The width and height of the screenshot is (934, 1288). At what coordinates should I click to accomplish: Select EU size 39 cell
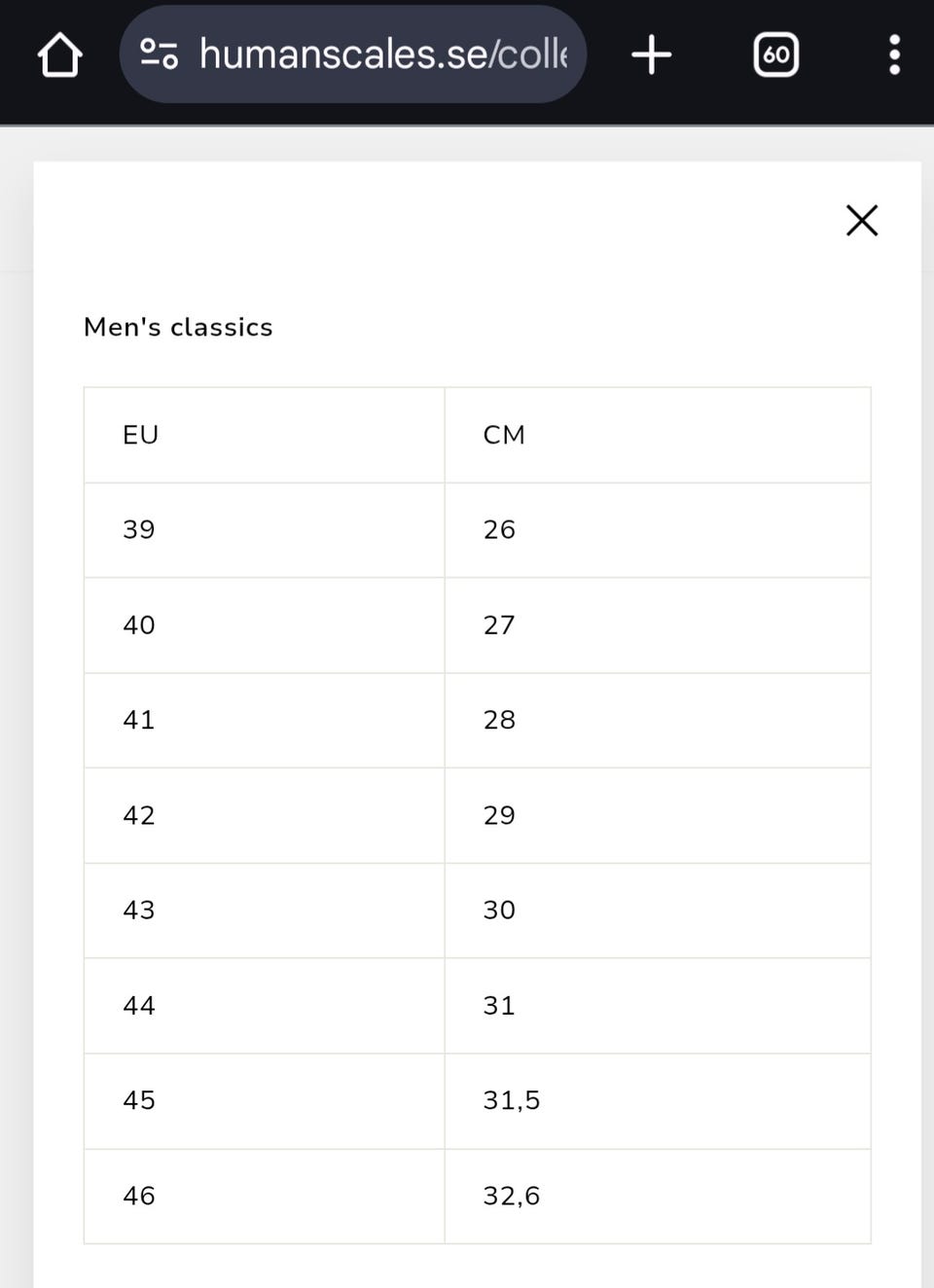tap(139, 530)
